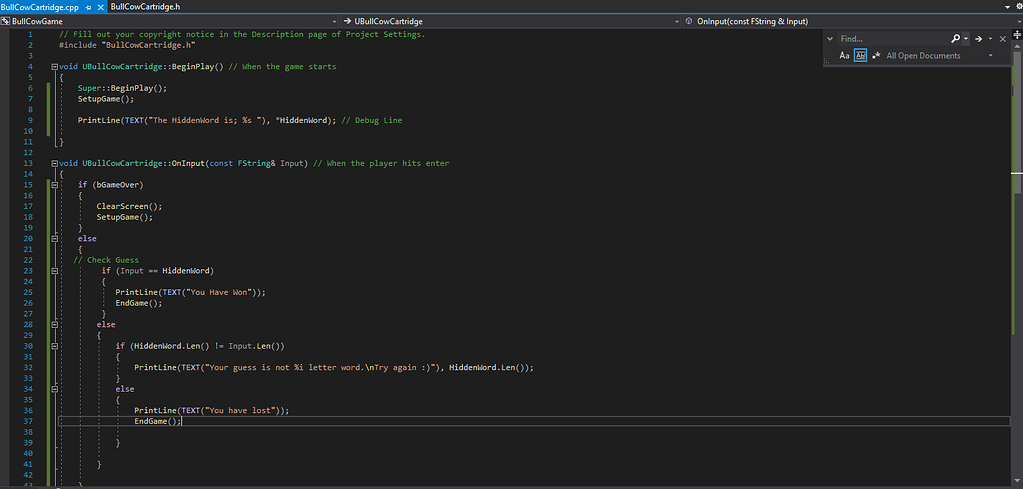Viewport: 1023px width, 489px height.
Task: Click the copyright notice comment on line 1
Action: coord(242,35)
